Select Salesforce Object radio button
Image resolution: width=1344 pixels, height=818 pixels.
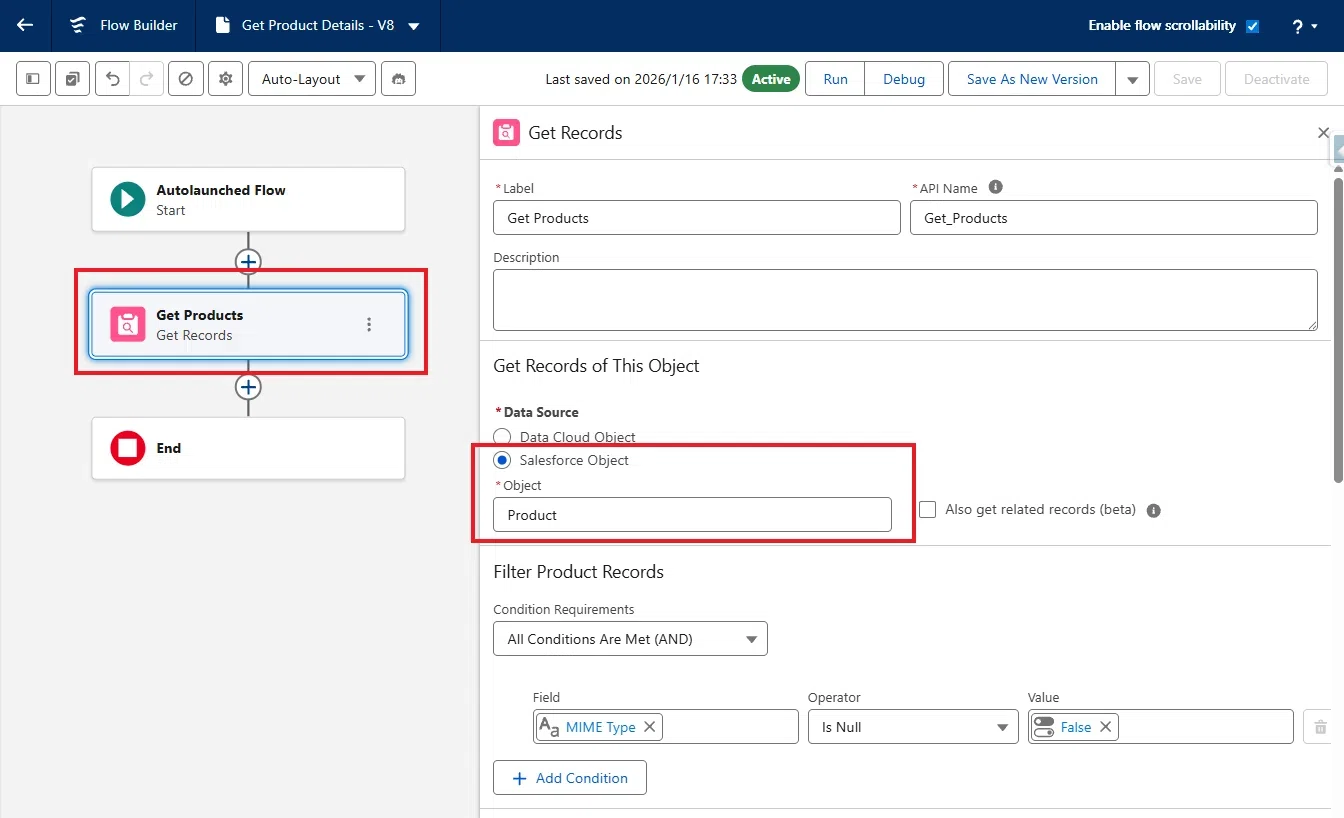pyautogui.click(x=503, y=460)
